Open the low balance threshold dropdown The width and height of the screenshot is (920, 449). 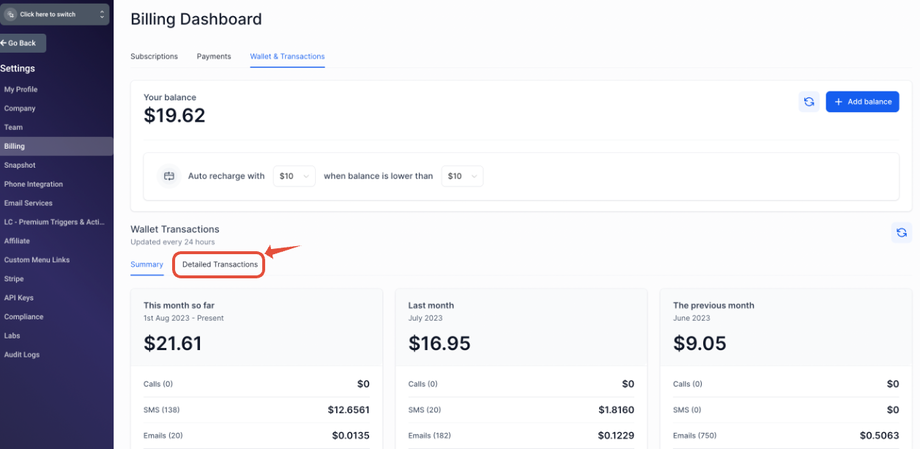pos(462,176)
